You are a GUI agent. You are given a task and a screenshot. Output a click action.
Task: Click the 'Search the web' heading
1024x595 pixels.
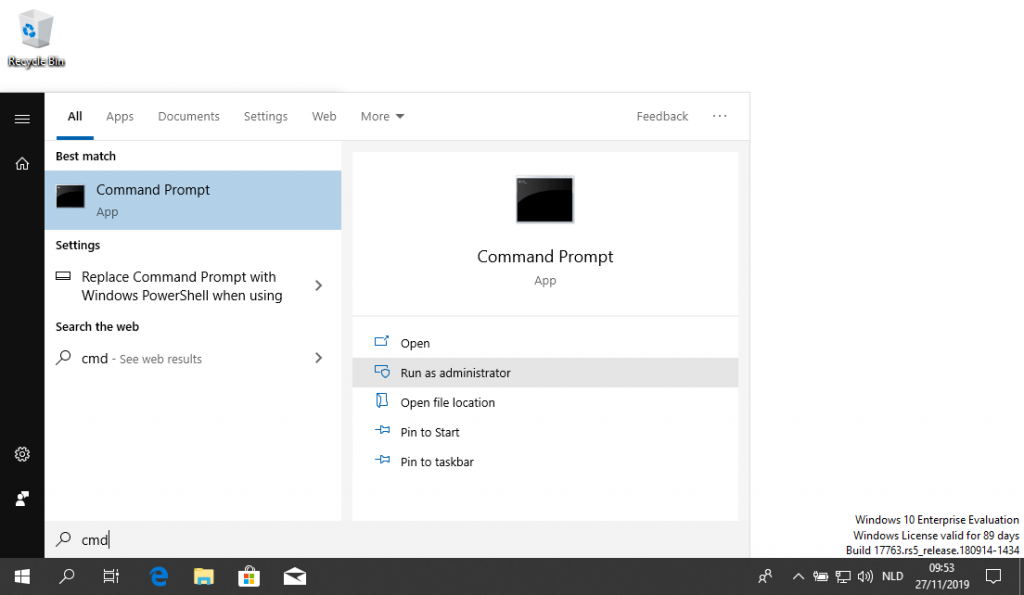97,327
